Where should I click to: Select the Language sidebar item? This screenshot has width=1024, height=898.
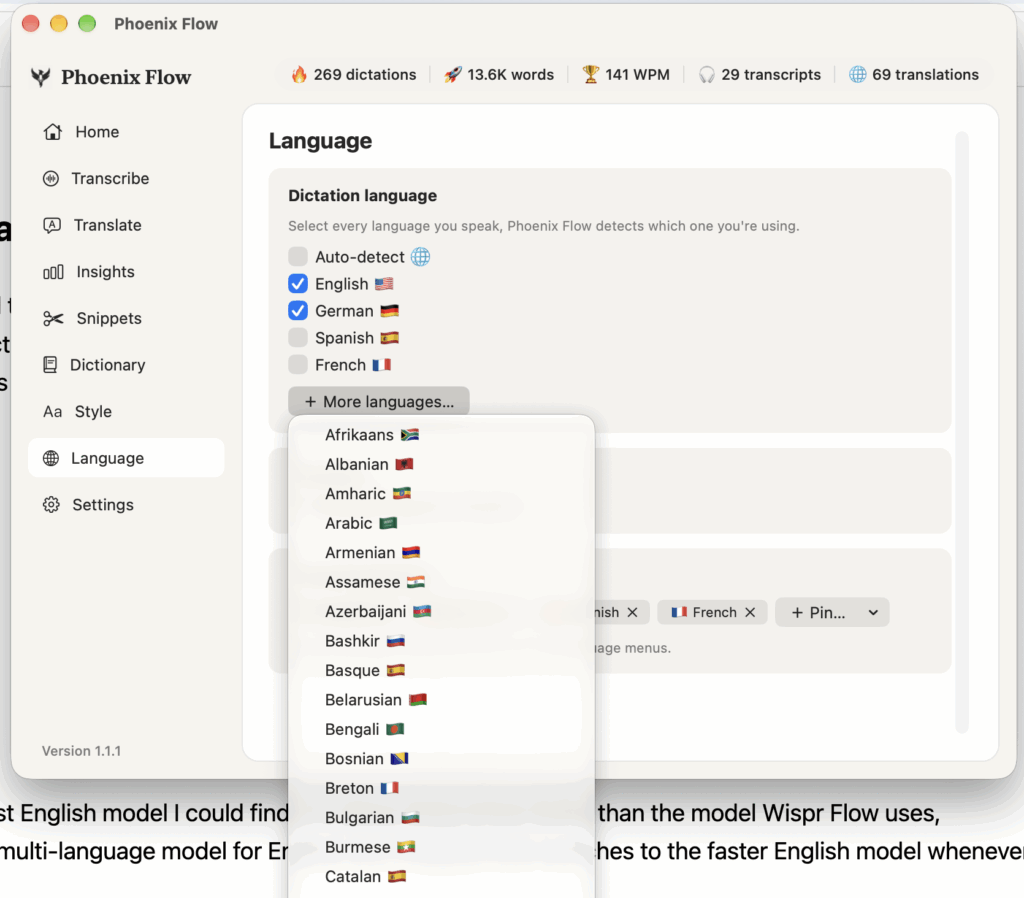point(126,458)
